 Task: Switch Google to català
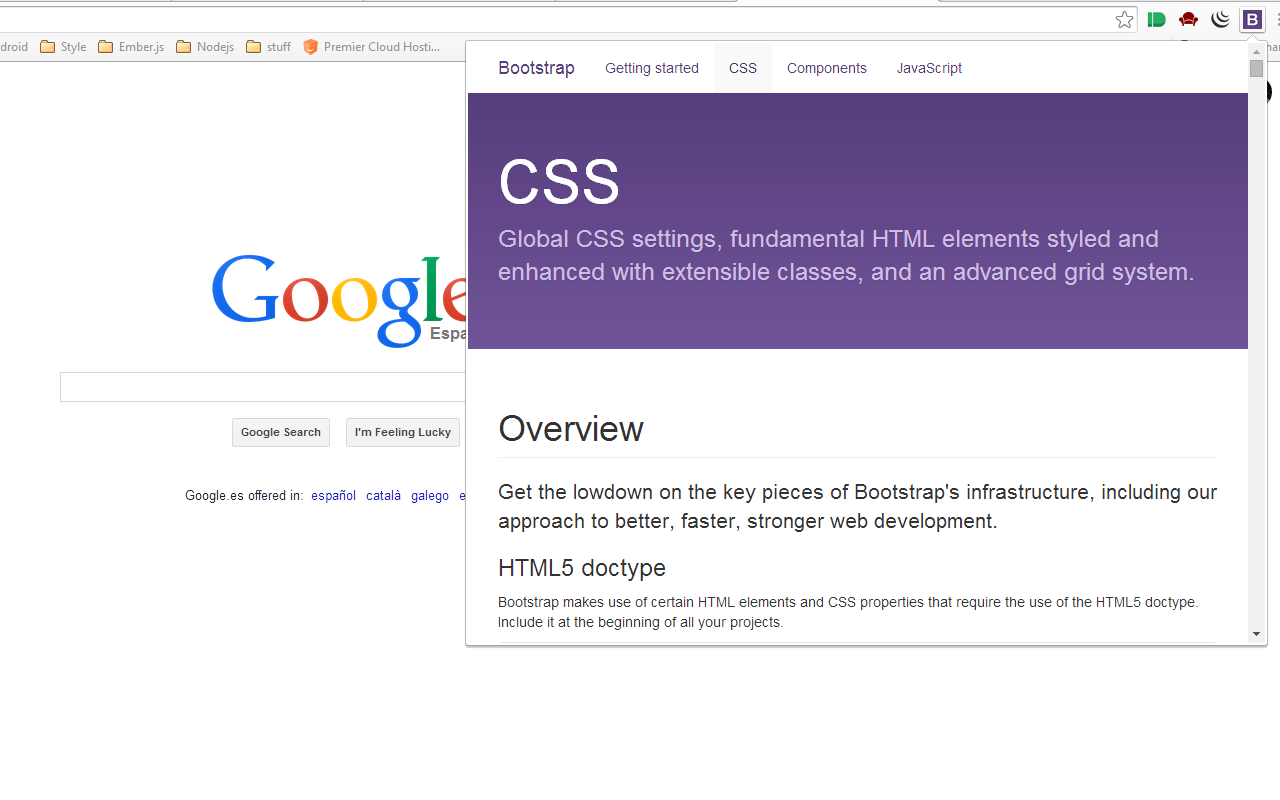coord(383,495)
